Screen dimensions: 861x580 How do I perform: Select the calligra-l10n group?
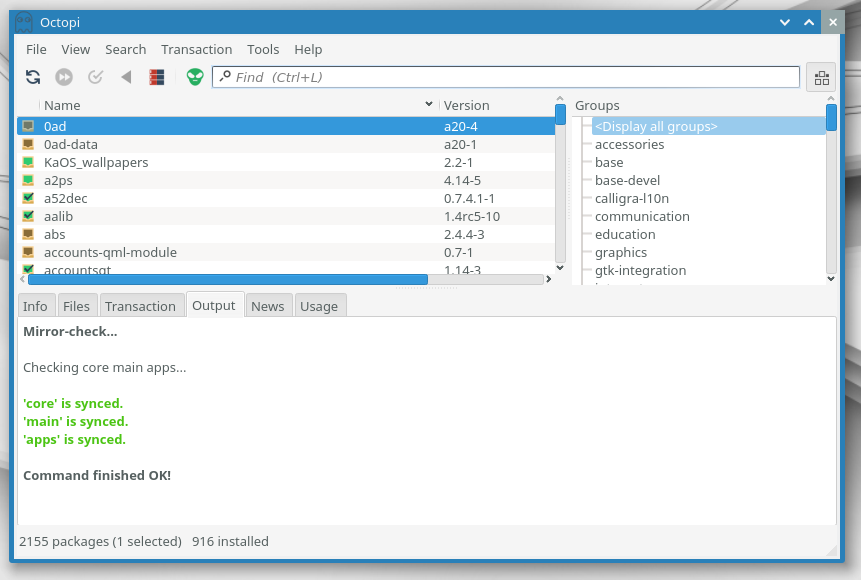point(631,198)
